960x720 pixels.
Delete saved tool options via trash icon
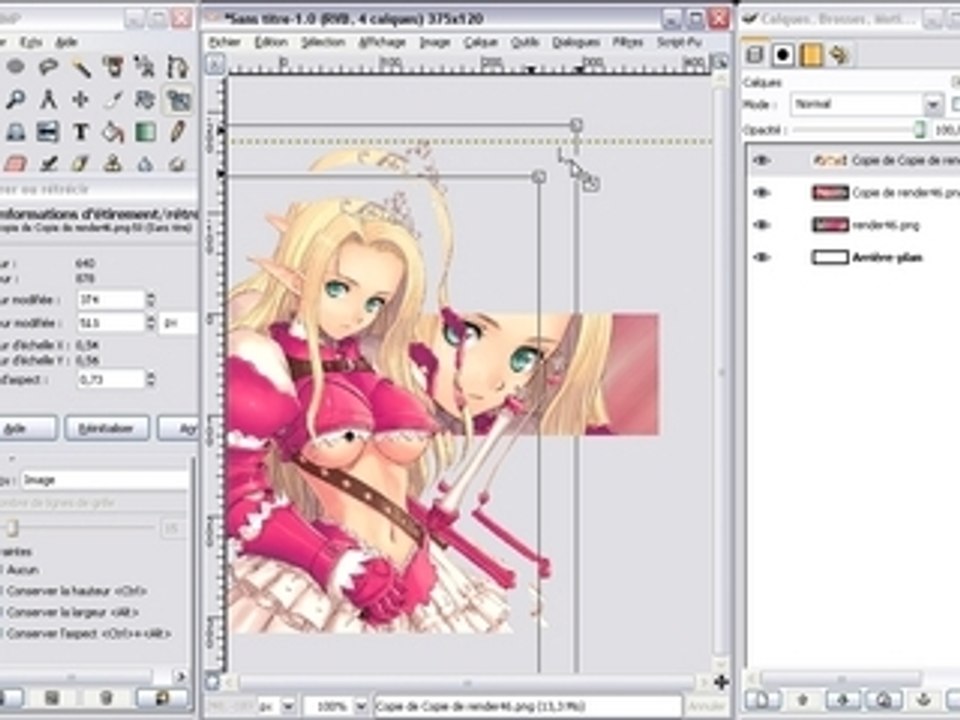[x=107, y=698]
